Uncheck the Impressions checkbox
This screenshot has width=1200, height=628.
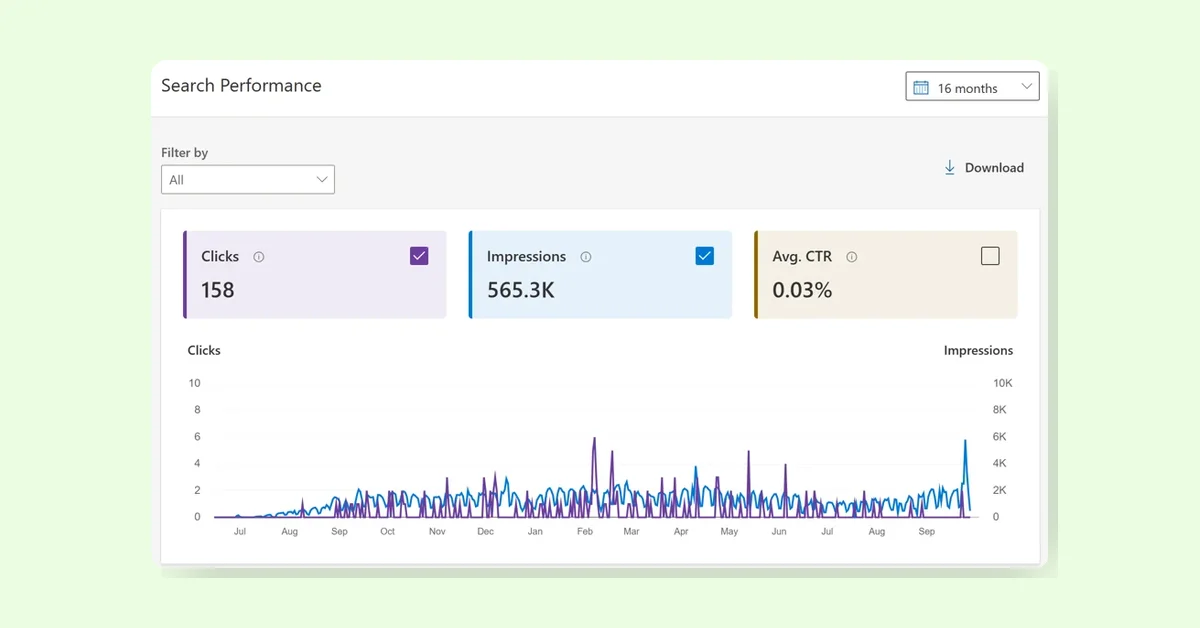click(705, 256)
